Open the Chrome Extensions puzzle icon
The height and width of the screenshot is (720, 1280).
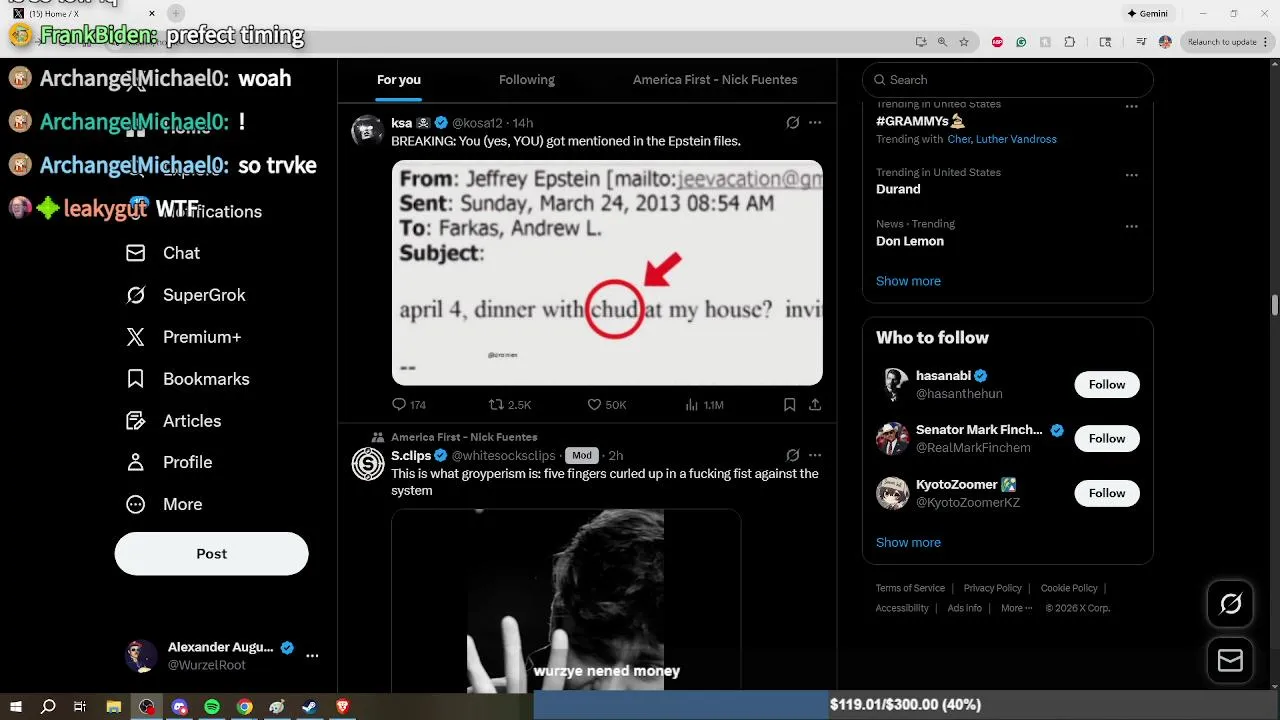point(1069,42)
